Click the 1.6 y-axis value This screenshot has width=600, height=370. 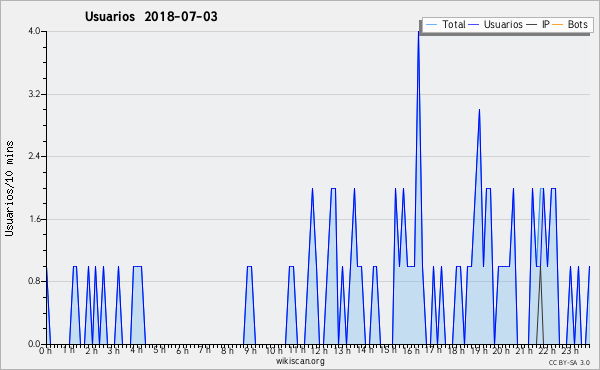tap(34, 219)
